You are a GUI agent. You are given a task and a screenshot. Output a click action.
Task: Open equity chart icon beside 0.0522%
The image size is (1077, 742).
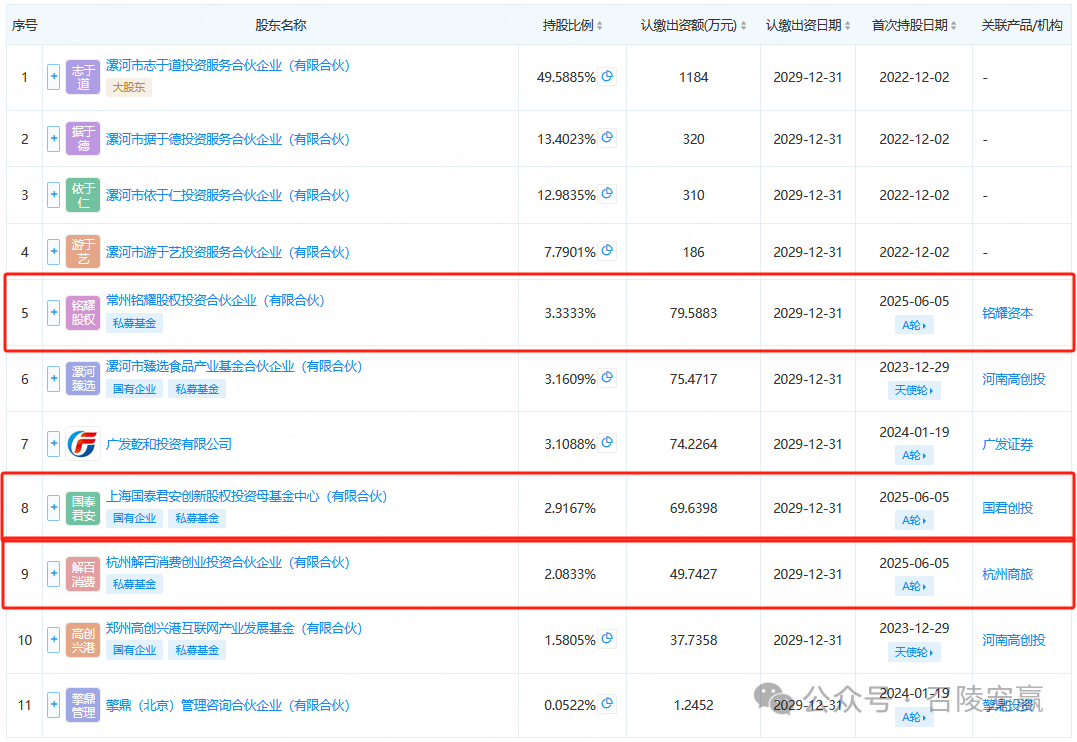point(607,704)
